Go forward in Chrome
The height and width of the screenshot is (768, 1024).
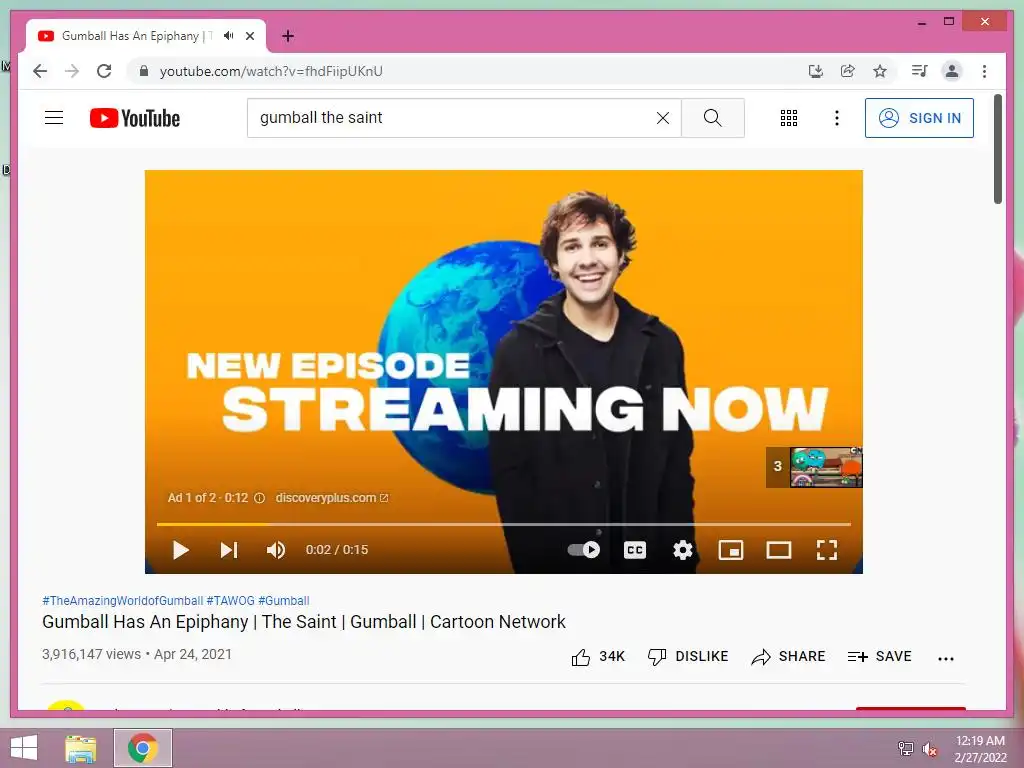[72, 71]
